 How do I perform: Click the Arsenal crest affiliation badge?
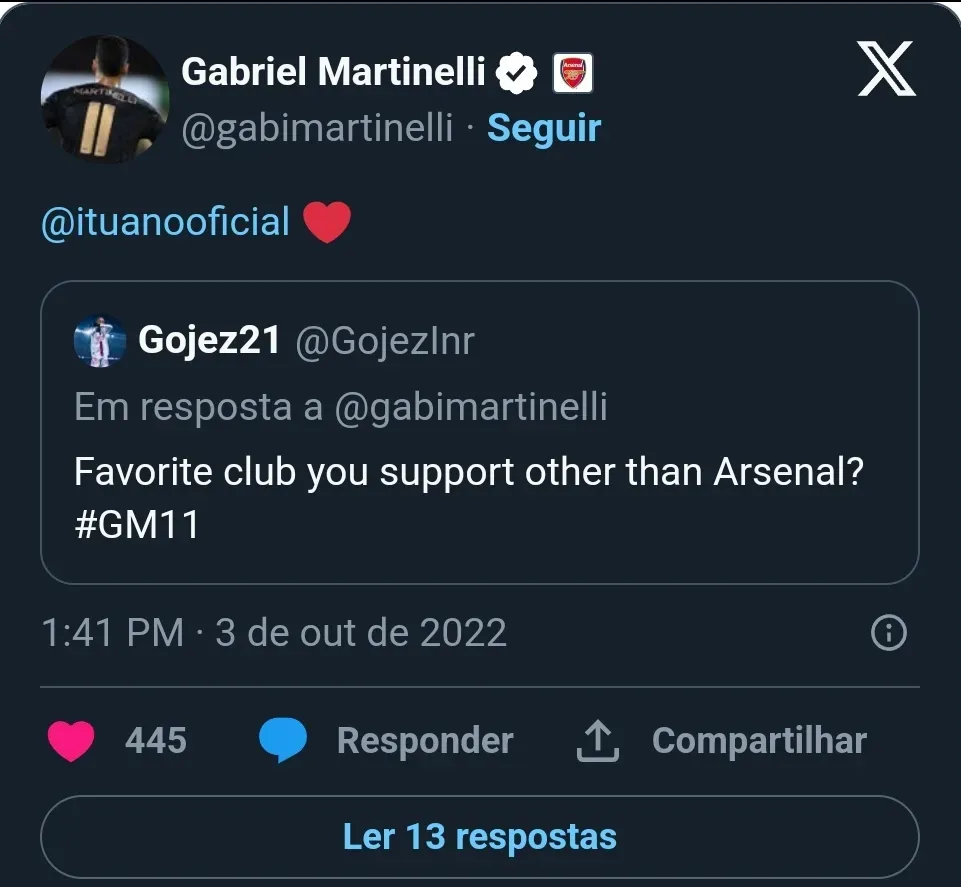point(573,72)
